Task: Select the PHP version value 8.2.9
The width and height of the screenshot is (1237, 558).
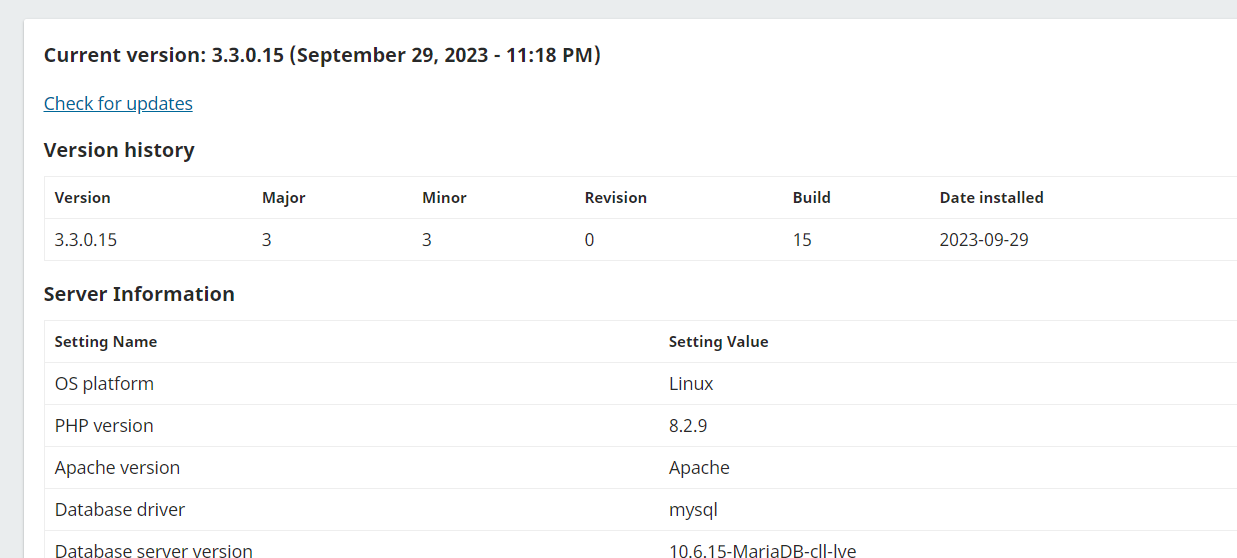Action: [688, 426]
